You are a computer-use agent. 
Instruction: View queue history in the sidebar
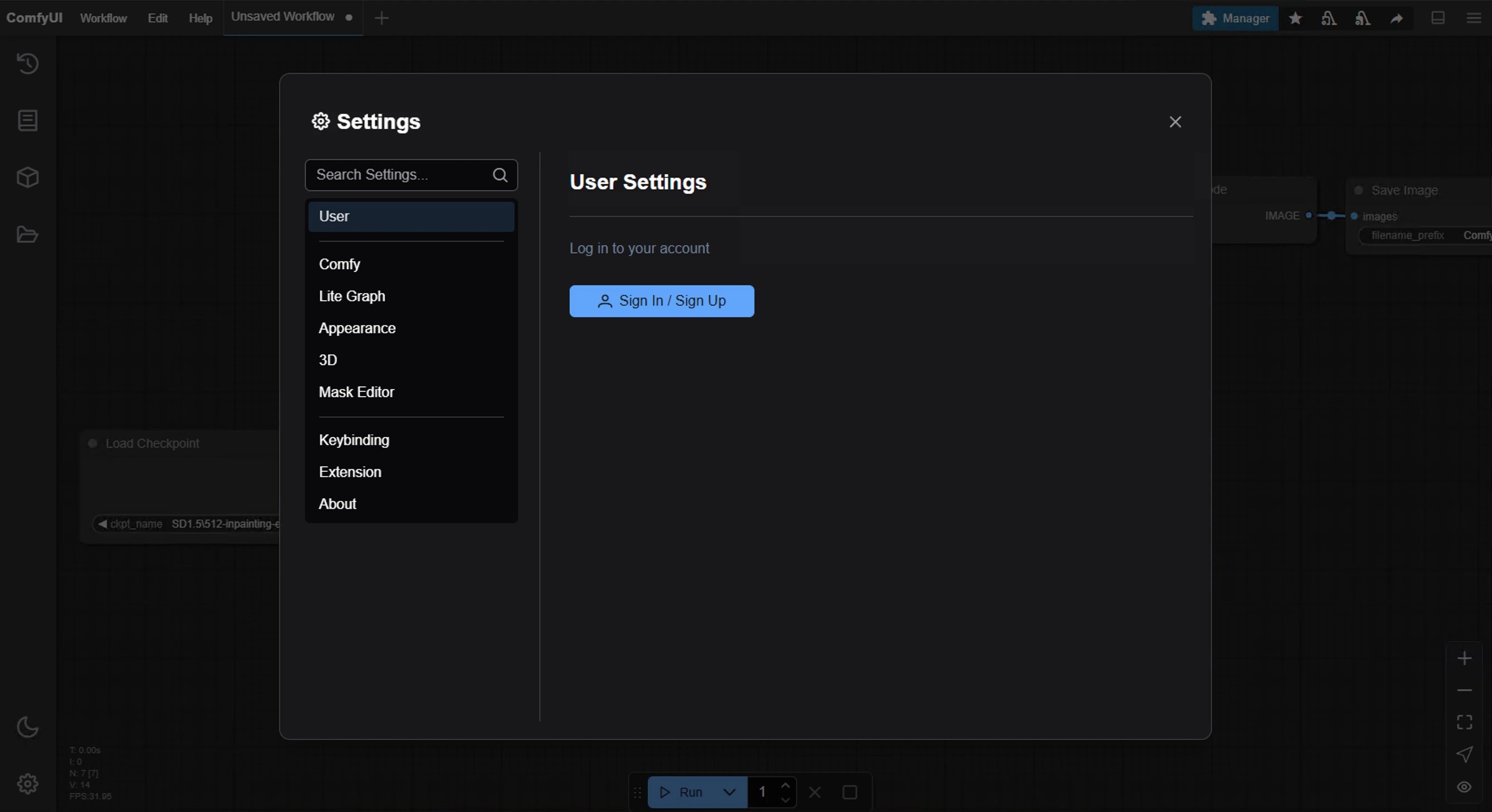pos(27,64)
